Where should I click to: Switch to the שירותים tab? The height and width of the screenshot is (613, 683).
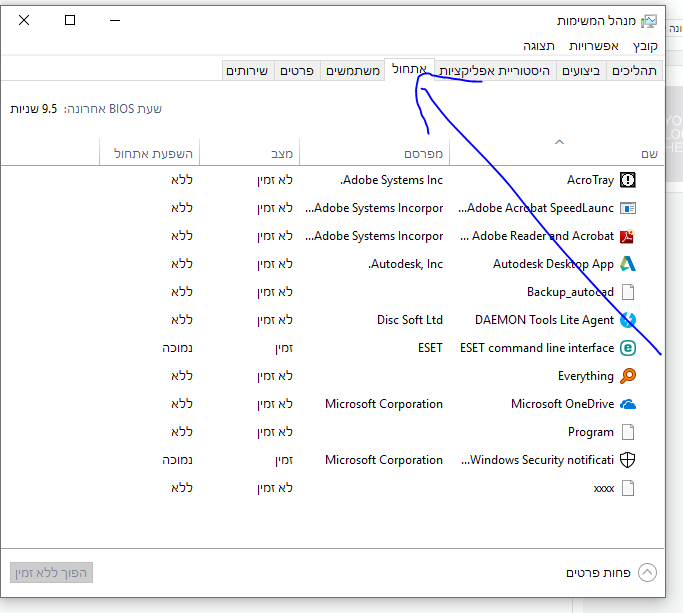tap(247, 71)
